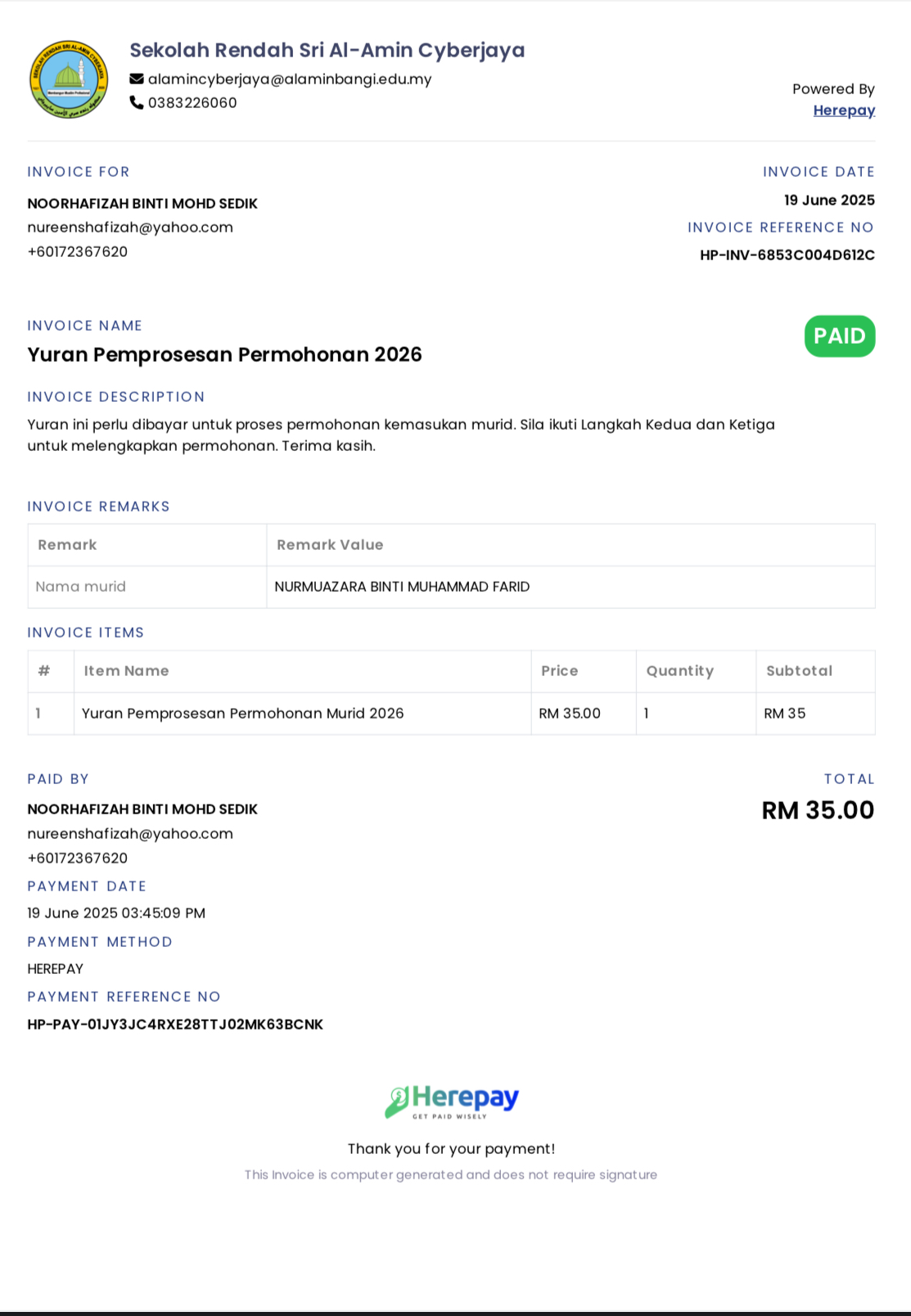Click the envelope email icon

coord(137,79)
